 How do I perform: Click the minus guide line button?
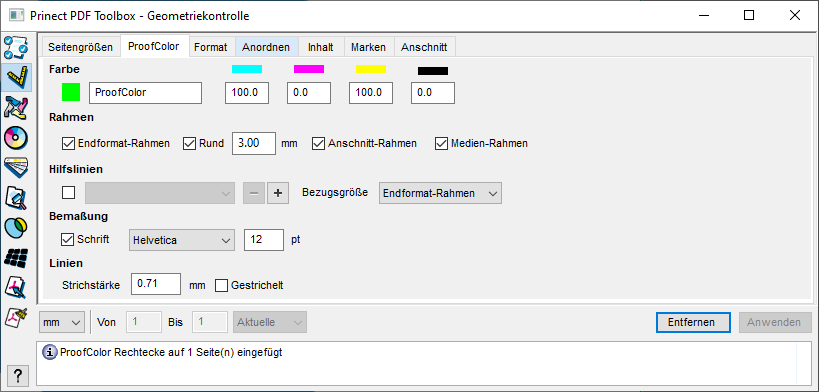point(254,193)
